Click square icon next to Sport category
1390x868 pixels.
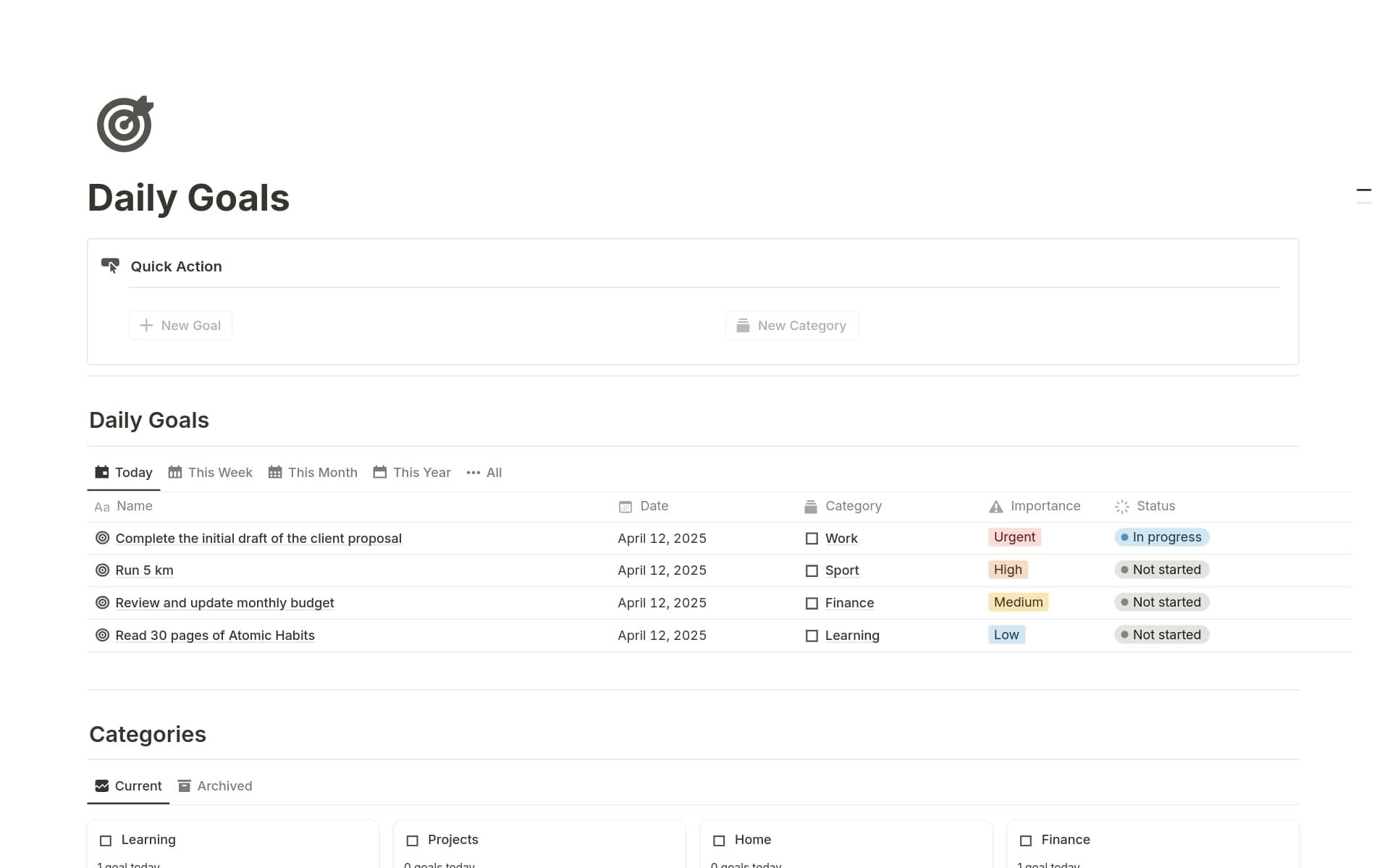point(812,570)
